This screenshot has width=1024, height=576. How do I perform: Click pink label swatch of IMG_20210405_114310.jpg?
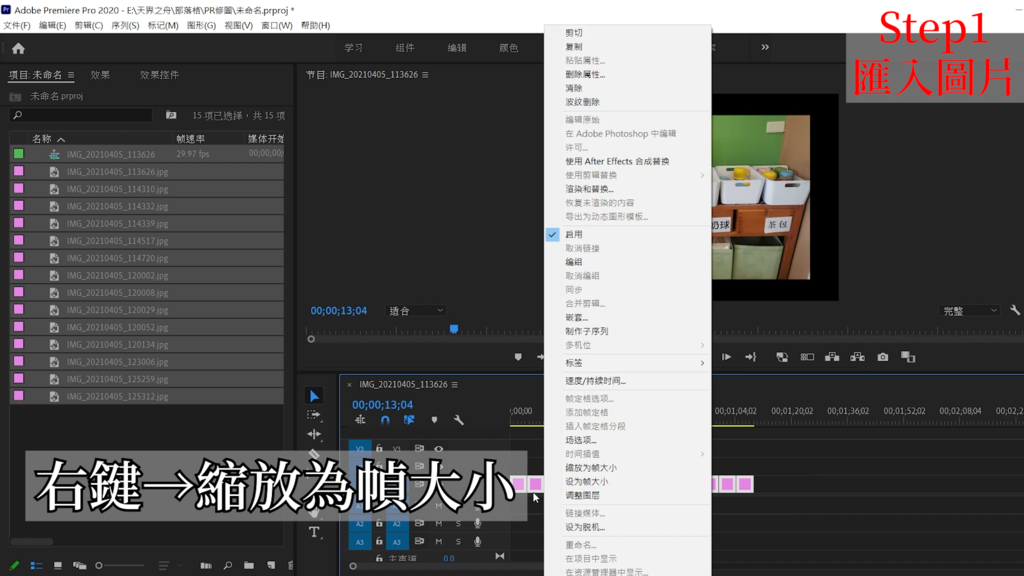[18, 189]
